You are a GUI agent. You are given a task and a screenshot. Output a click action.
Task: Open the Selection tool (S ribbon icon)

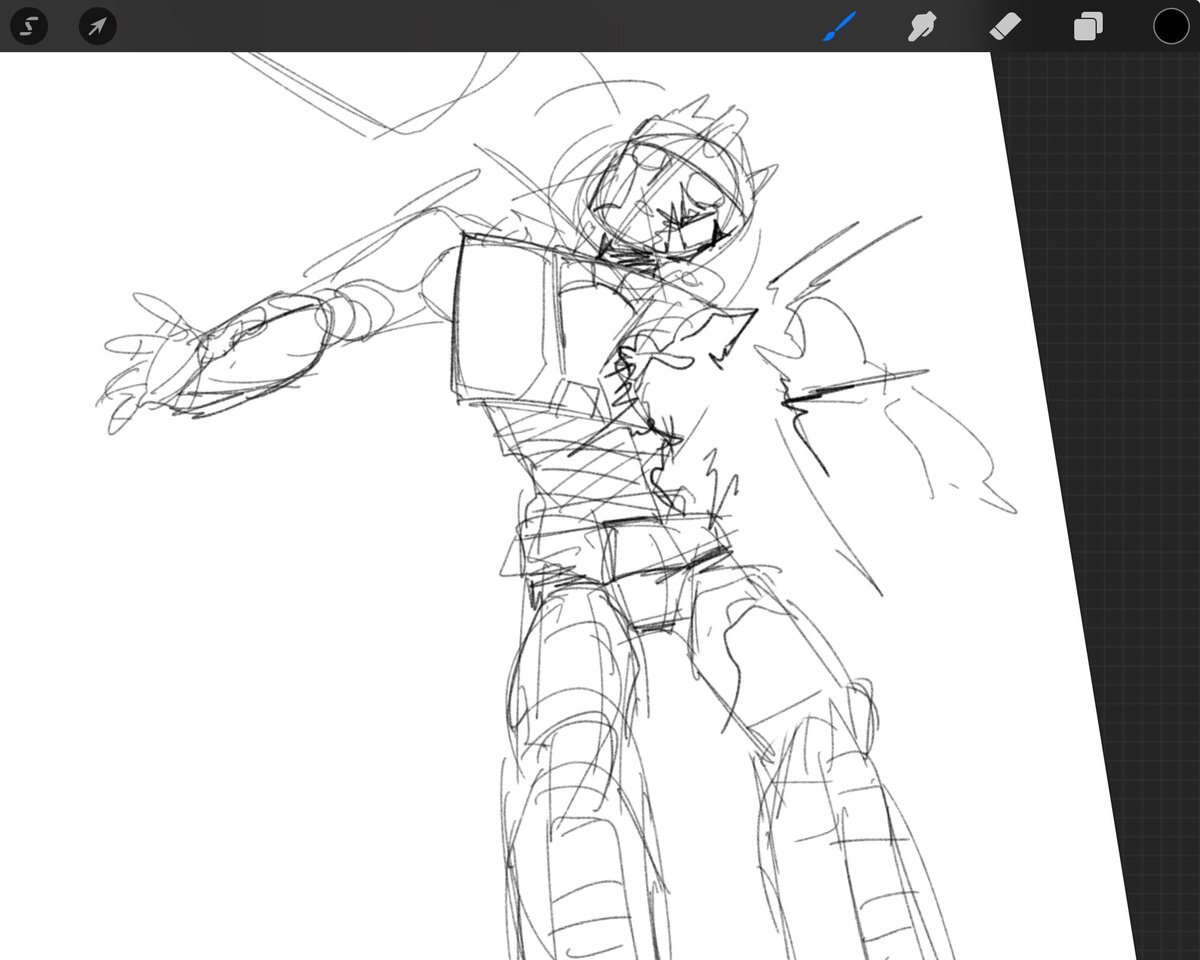[x=29, y=26]
